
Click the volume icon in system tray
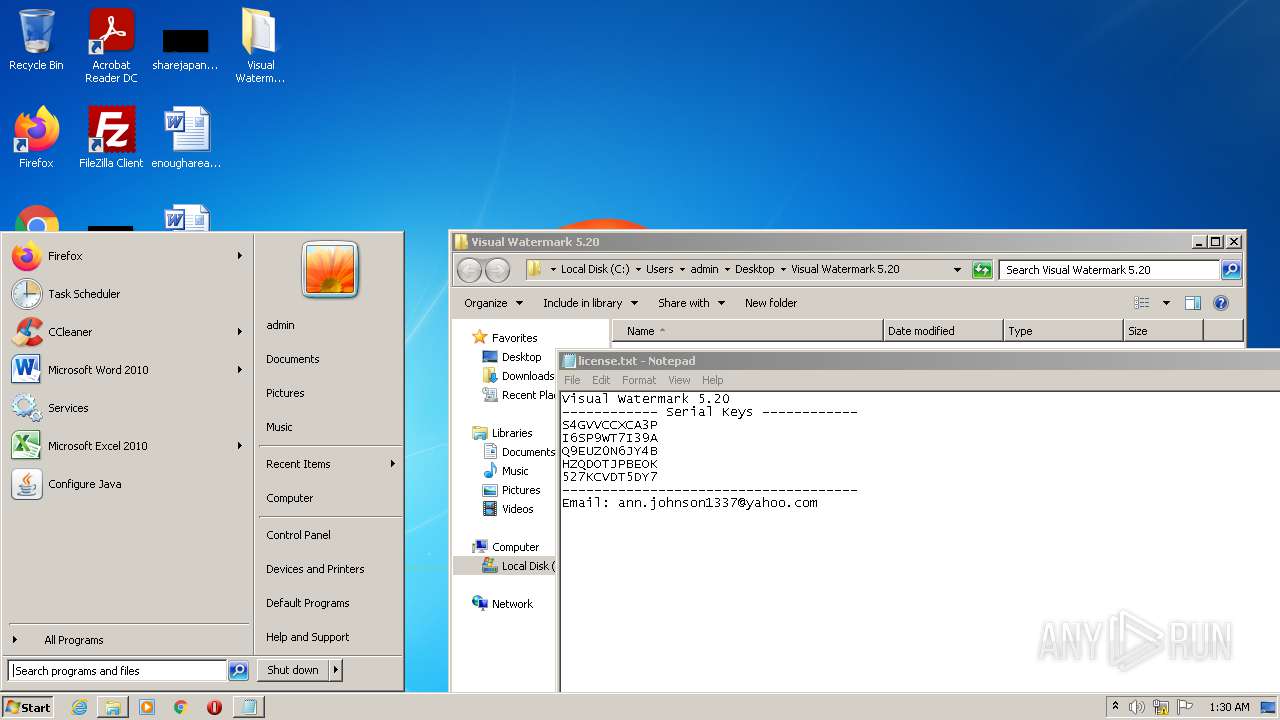(x=1137, y=707)
